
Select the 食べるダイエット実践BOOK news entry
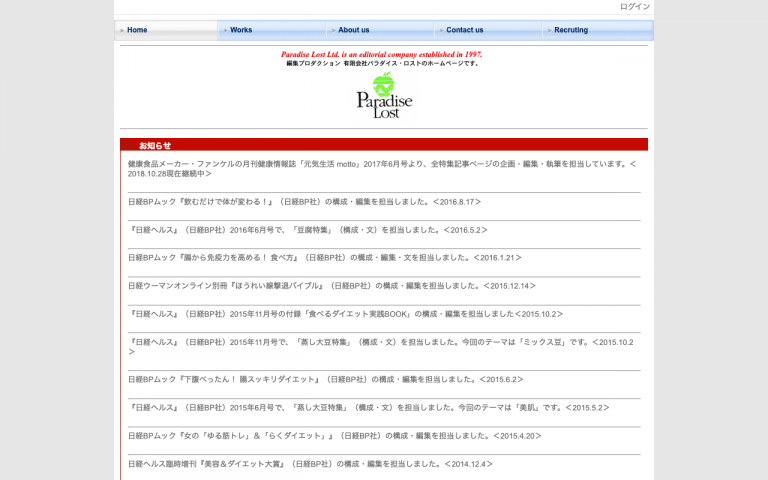345,314
